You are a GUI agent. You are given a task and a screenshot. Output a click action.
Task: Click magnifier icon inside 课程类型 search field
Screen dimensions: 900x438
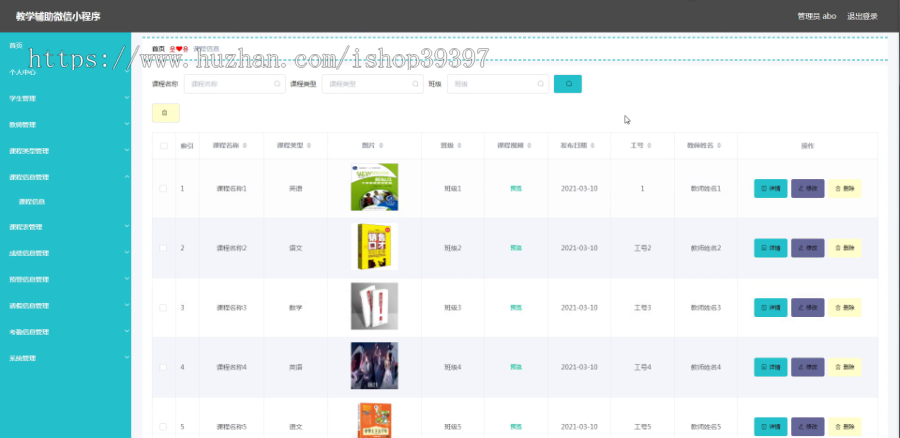[x=415, y=84]
